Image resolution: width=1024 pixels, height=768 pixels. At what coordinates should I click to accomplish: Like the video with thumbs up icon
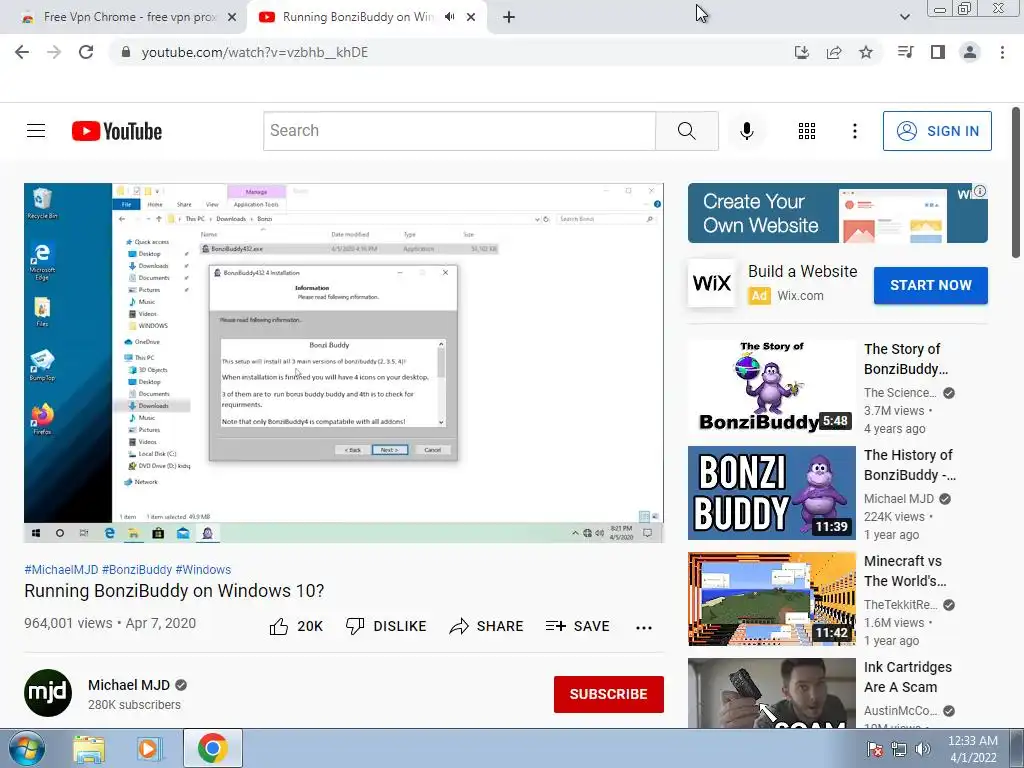coord(279,626)
